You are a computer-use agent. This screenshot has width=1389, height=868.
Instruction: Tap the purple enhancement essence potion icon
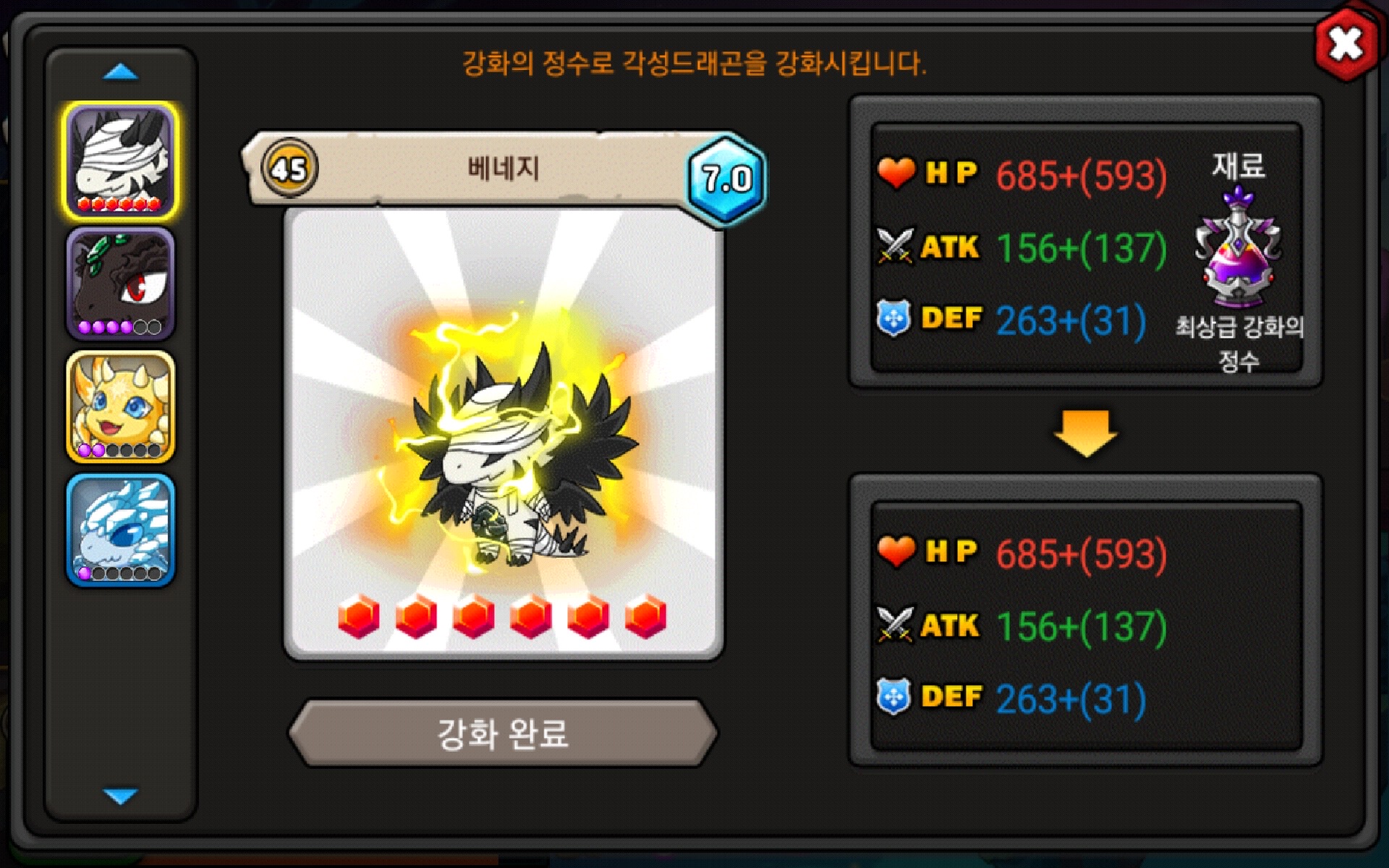[1239, 247]
